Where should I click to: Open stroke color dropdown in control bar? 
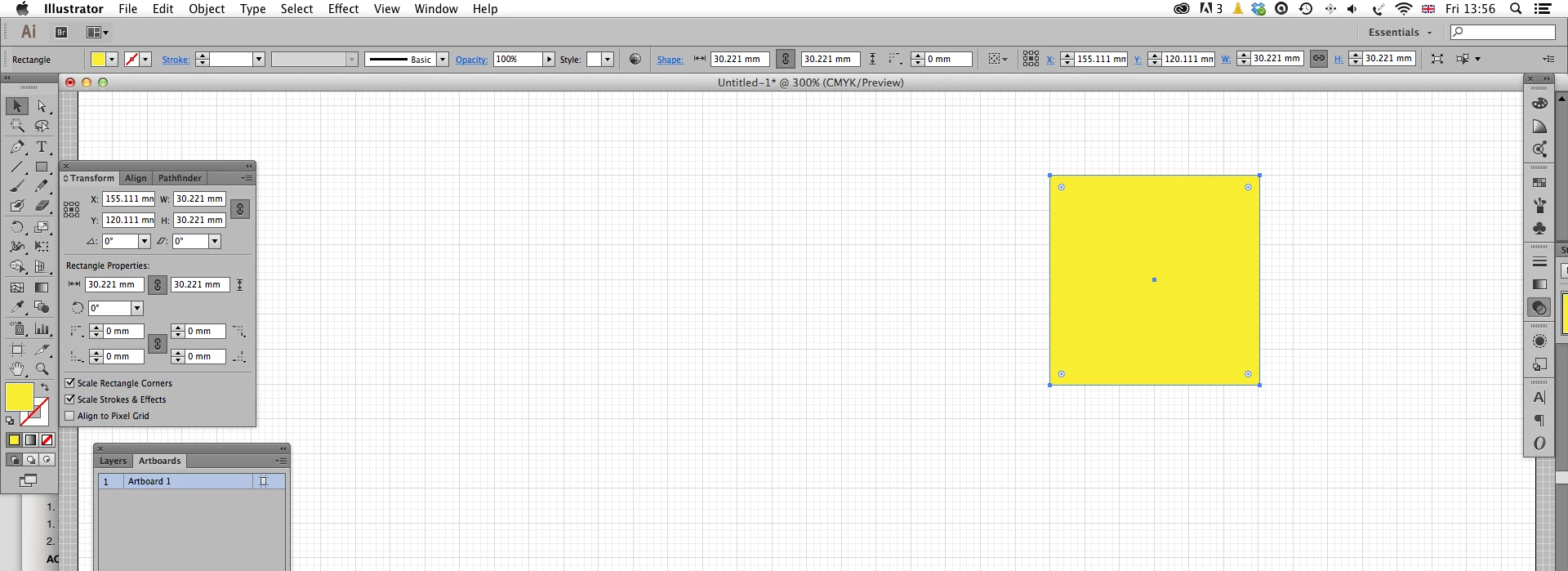coord(145,59)
